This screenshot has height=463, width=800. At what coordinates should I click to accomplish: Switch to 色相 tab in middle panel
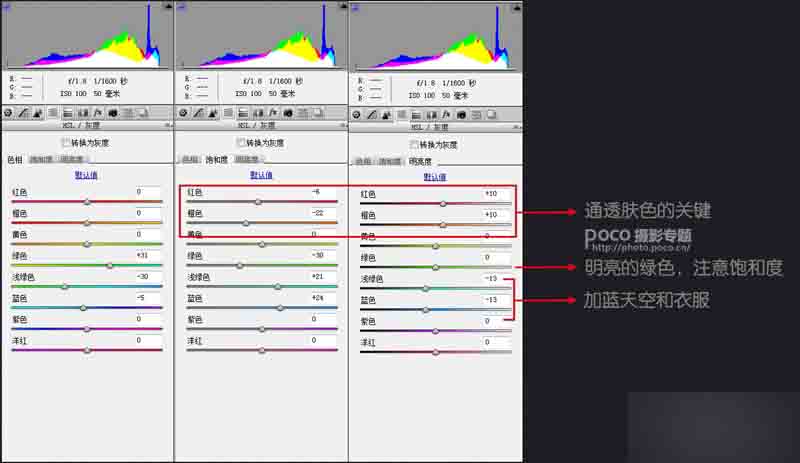[x=190, y=159]
